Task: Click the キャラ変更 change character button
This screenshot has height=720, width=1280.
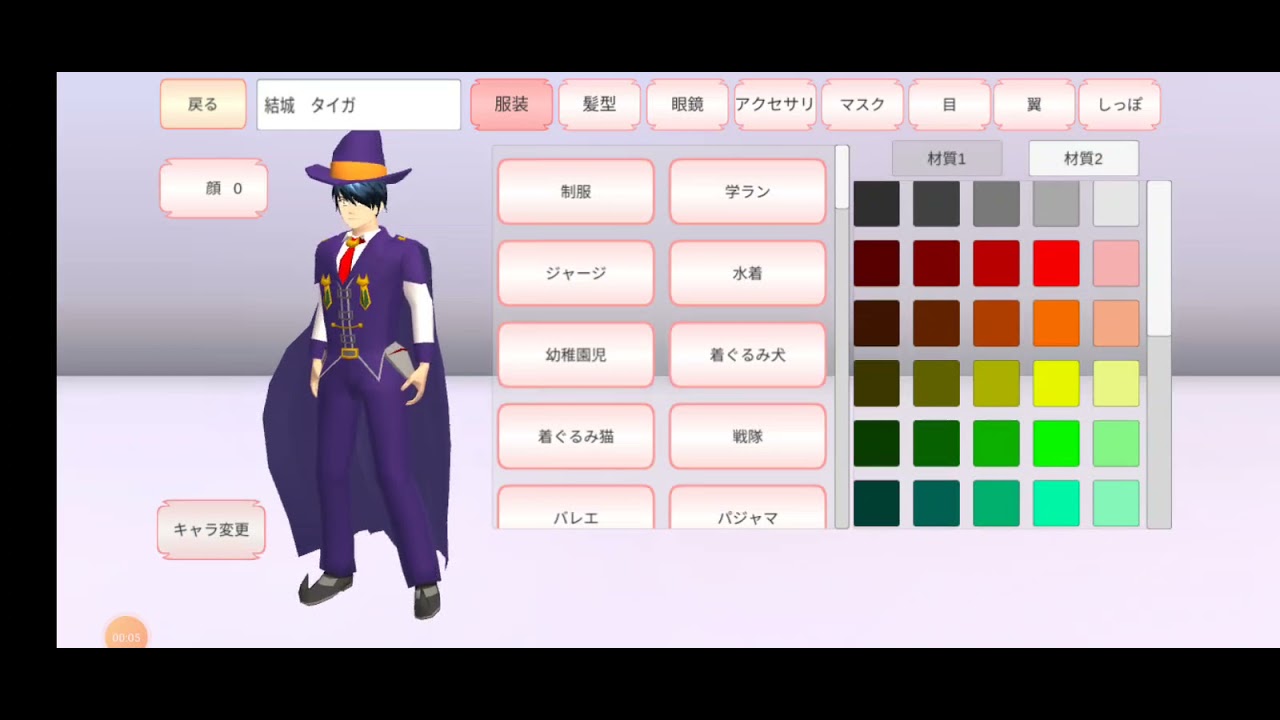Action: [x=211, y=530]
